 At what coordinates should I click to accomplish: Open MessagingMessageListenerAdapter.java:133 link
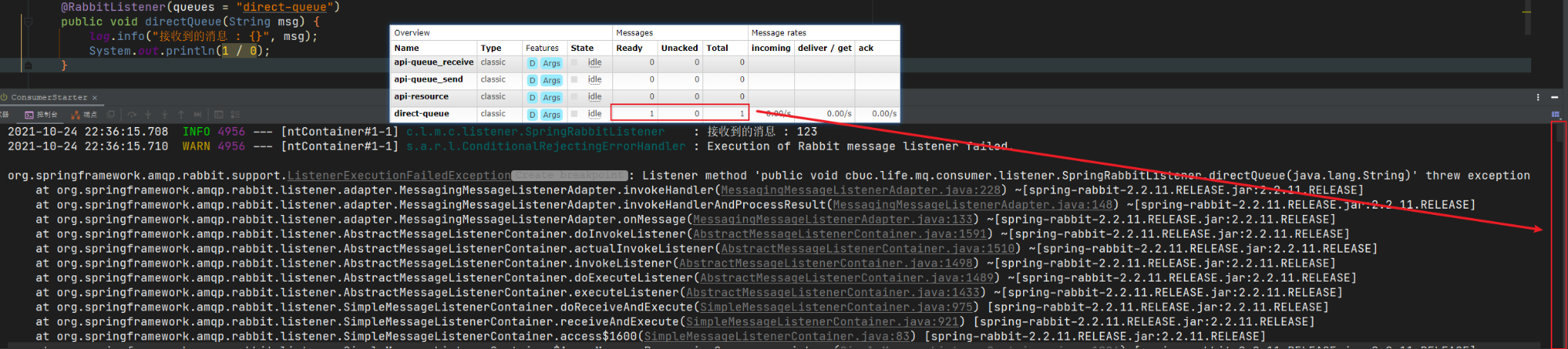(833, 220)
